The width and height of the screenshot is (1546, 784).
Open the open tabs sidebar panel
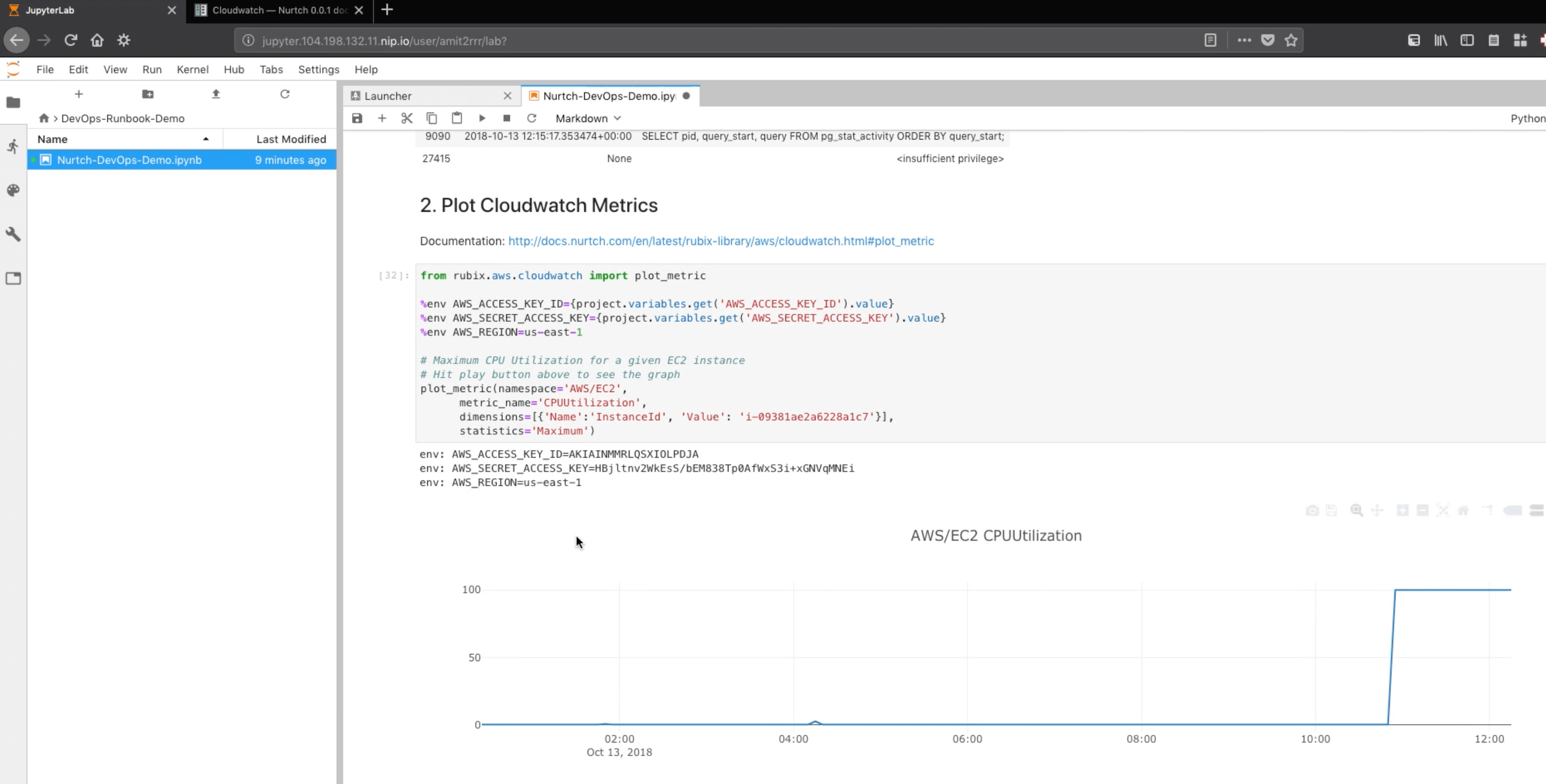[x=13, y=278]
